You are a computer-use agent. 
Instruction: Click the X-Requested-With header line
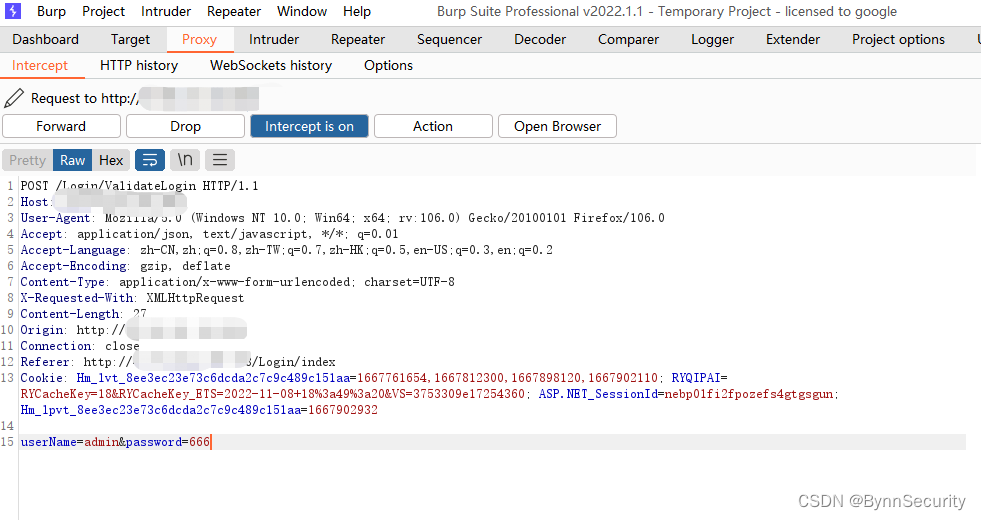133,298
